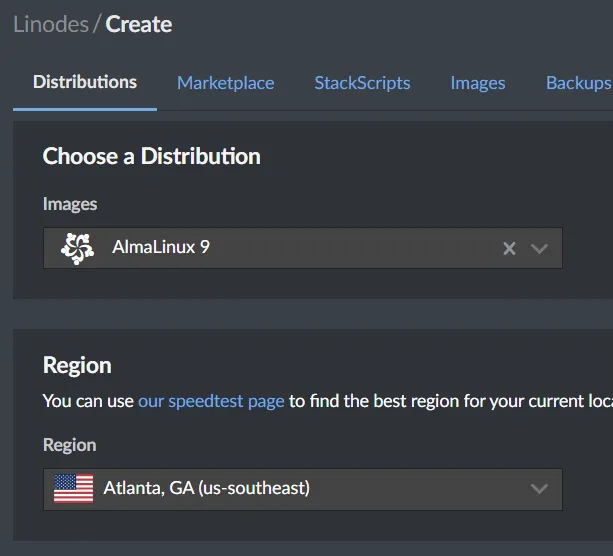The height and width of the screenshot is (556, 613).
Task: Open the speedtest page link
Action: tap(211, 401)
